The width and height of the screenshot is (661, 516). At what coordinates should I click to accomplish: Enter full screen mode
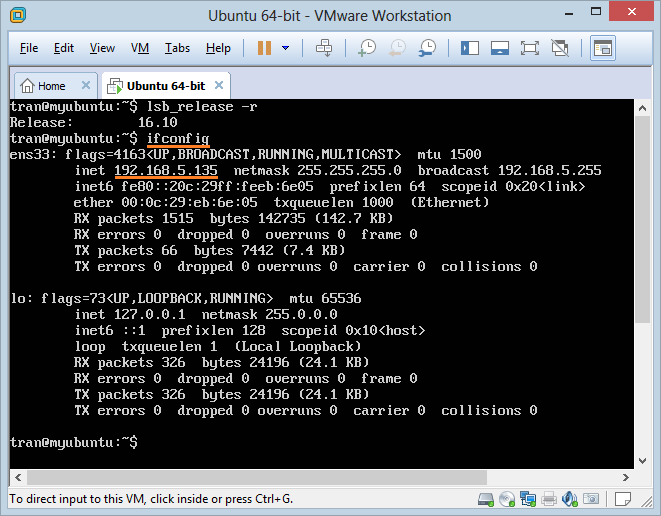click(x=530, y=48)
